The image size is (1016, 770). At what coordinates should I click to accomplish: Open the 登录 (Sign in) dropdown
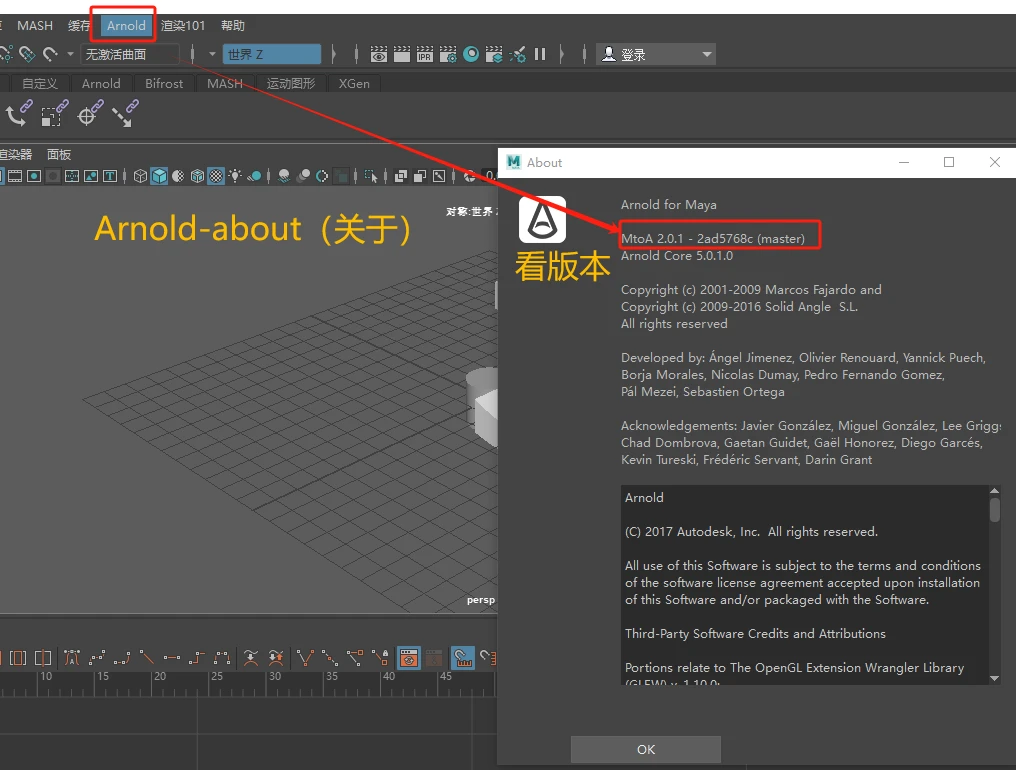pos(655,54)
